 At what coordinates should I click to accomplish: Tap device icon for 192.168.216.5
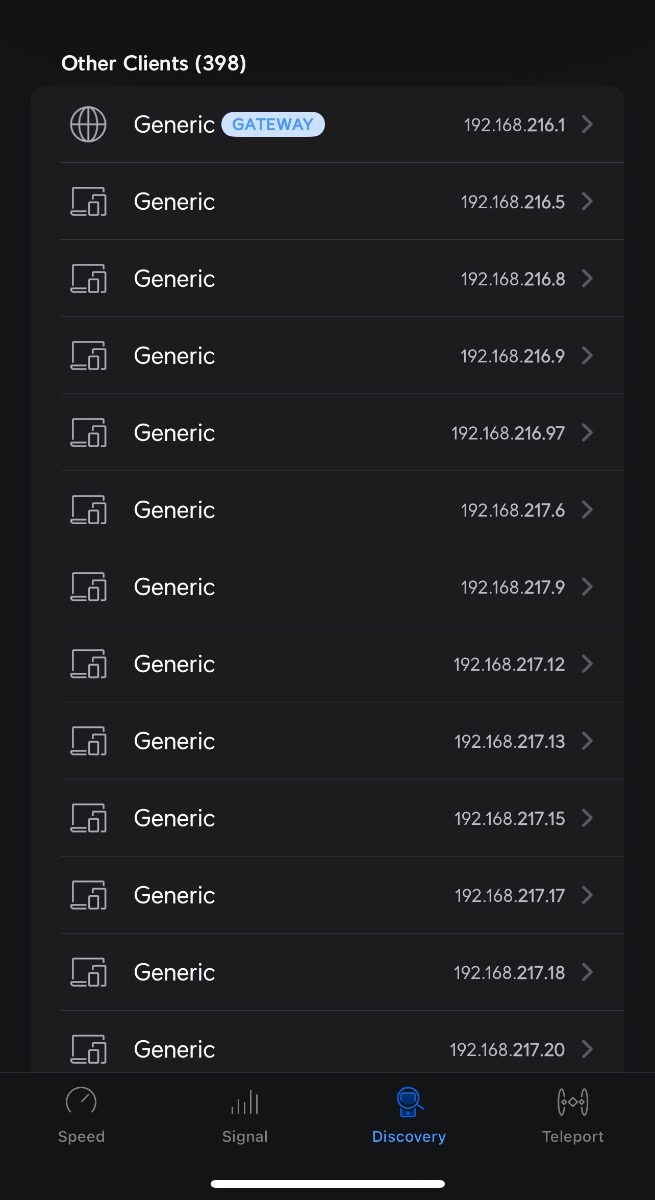coord(88,202)
